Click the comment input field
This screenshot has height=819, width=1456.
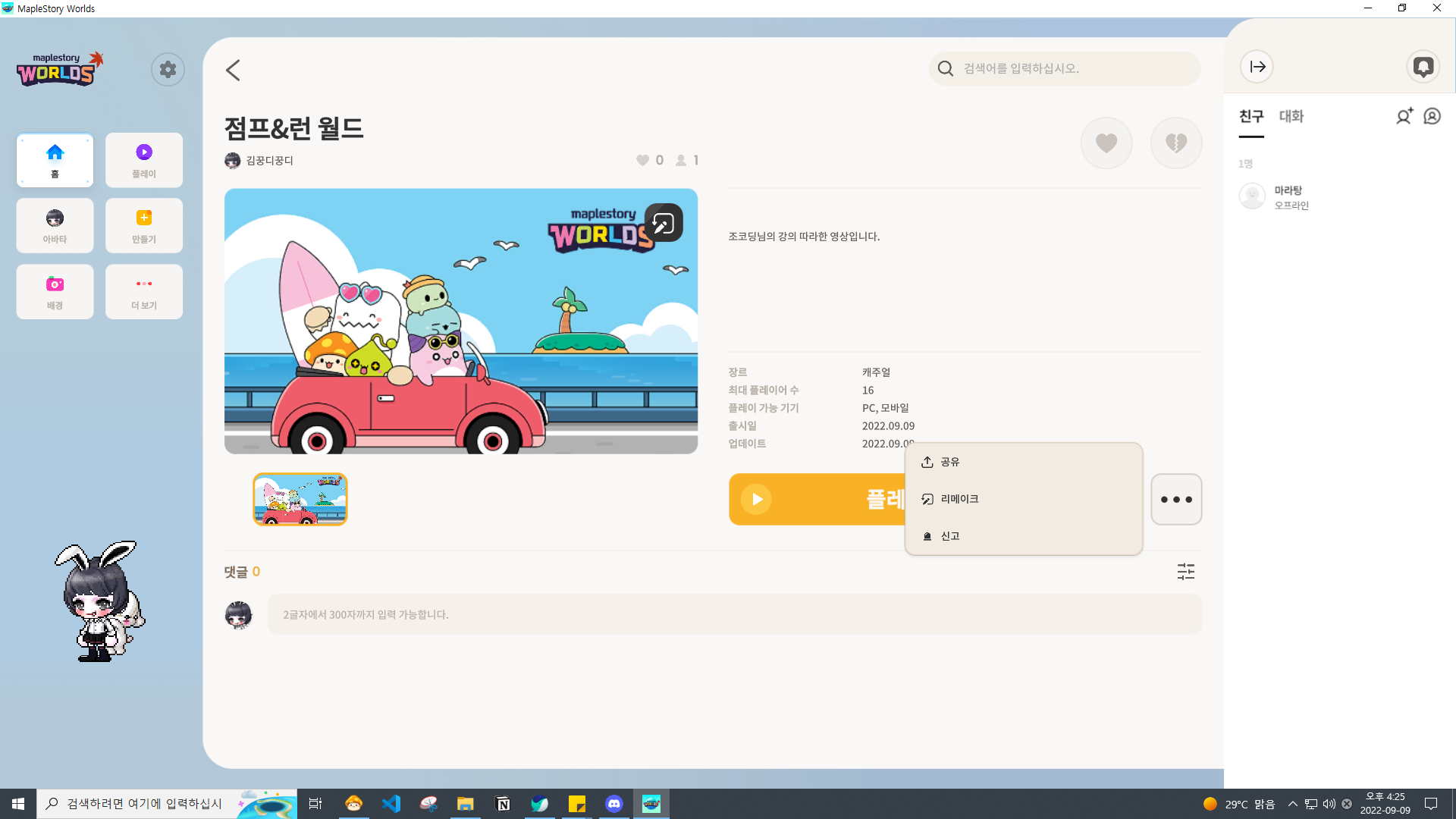[734, 614]
